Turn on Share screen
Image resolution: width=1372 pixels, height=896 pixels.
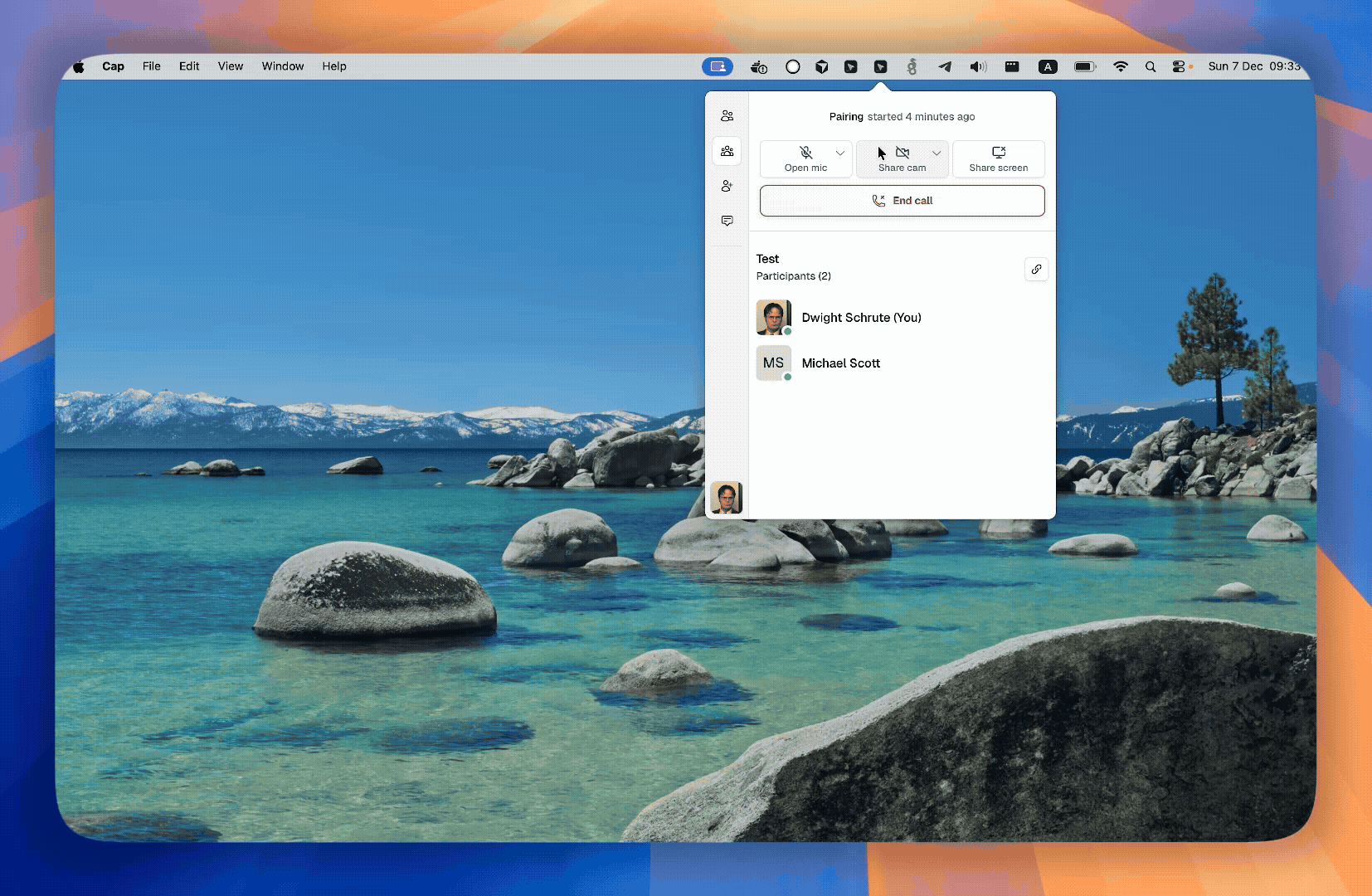[998, 158]
